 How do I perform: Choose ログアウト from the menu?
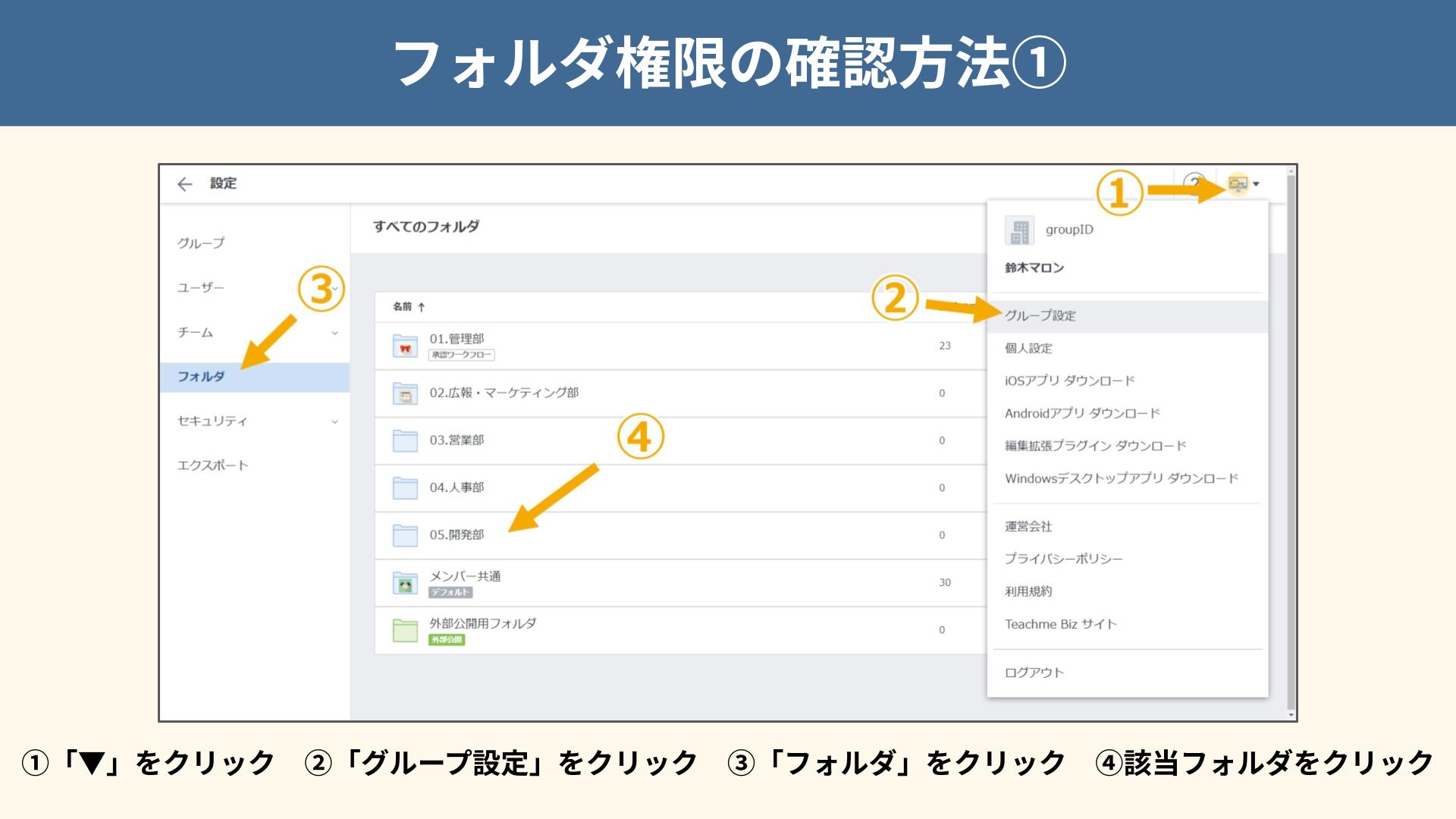coord(1034,673)
